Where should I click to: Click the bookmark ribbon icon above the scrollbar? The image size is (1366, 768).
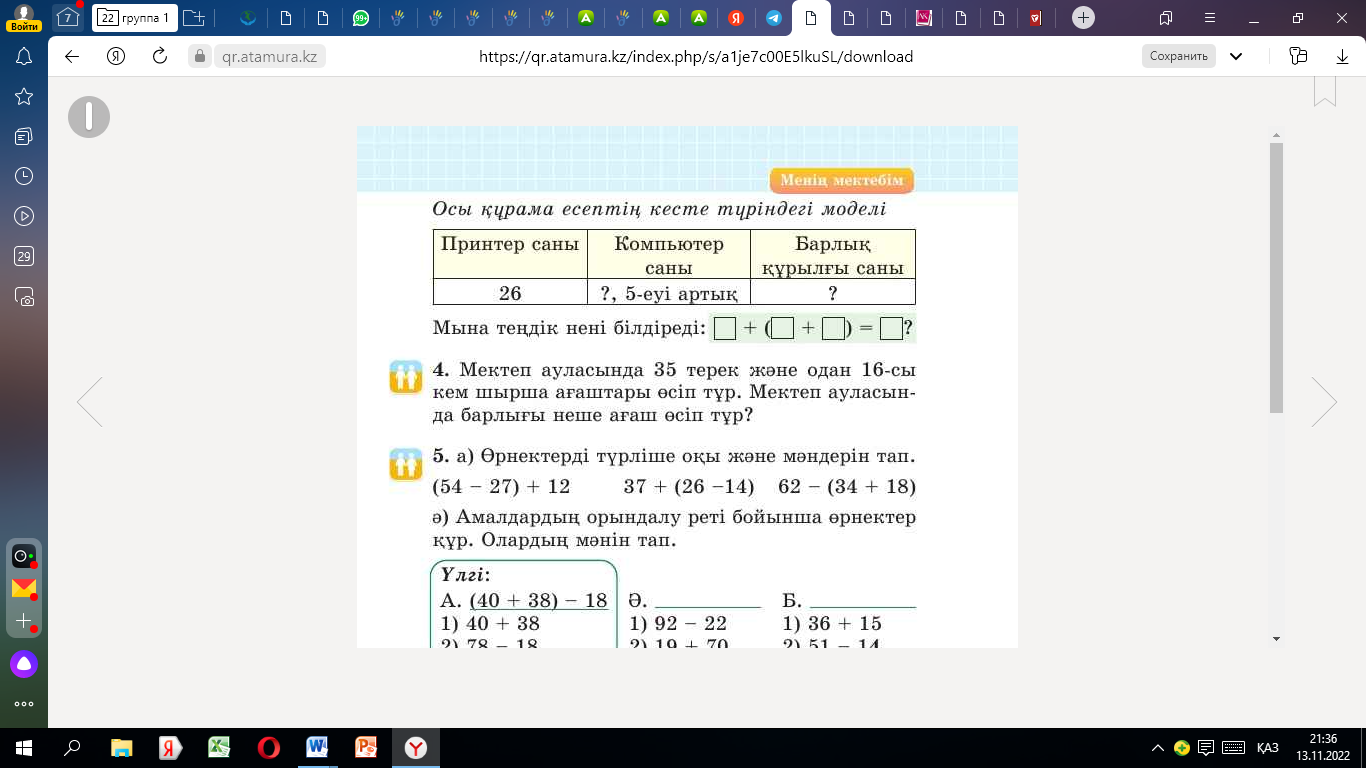(x=1325, y=91)
